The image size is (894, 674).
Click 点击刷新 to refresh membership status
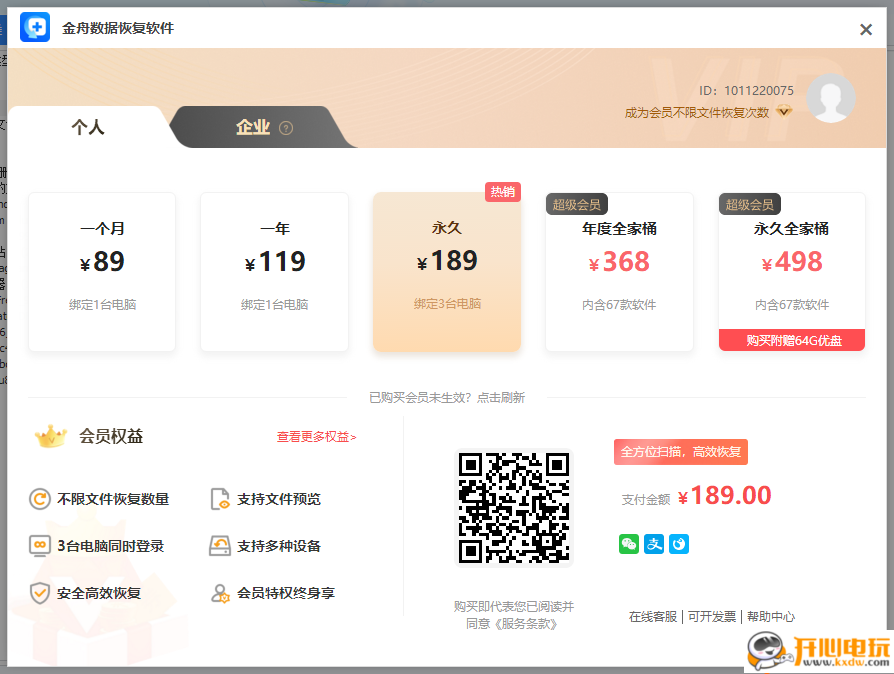coord(501,397)
